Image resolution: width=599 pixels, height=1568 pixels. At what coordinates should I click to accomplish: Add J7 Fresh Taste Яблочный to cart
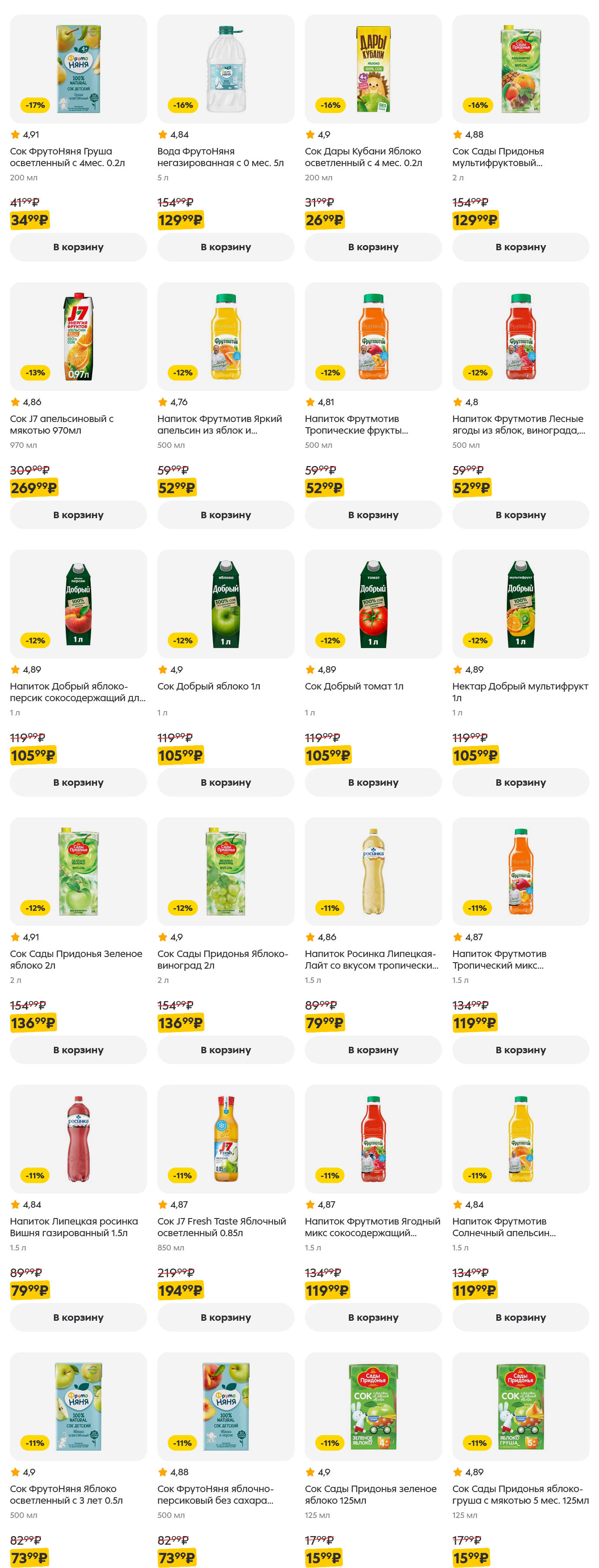pyautogui.click(x=226, y=1317)
